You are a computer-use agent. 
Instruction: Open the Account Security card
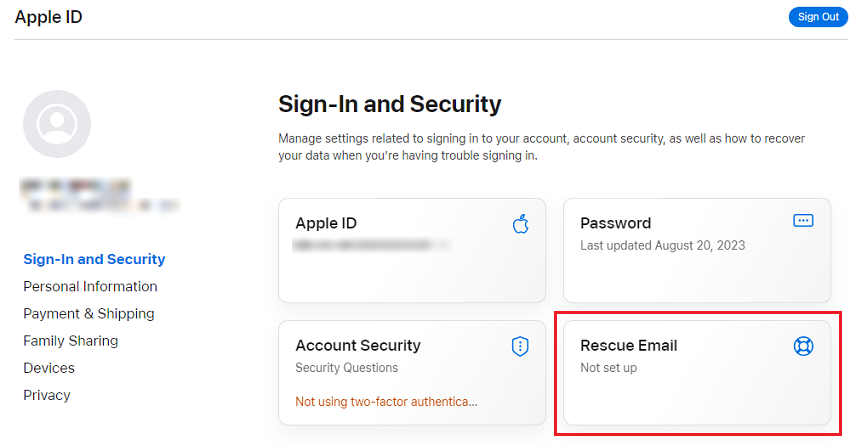412,372
